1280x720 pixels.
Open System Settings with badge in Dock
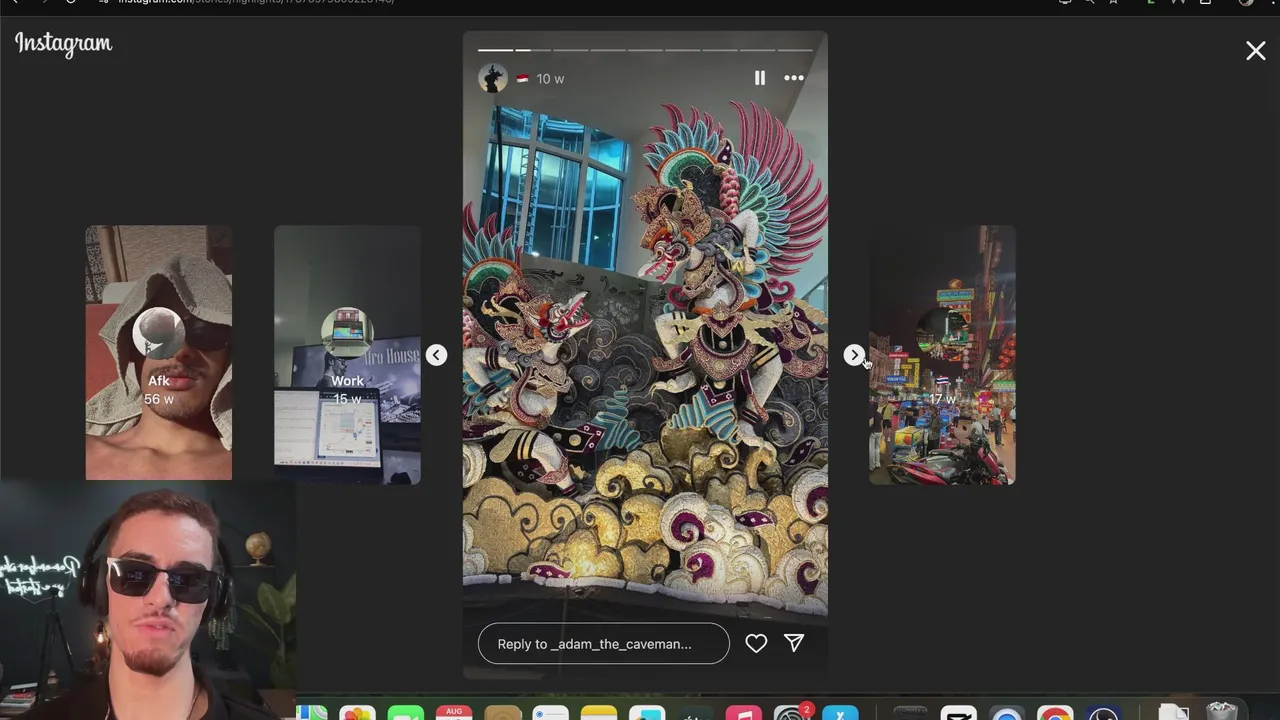[792, 713]
